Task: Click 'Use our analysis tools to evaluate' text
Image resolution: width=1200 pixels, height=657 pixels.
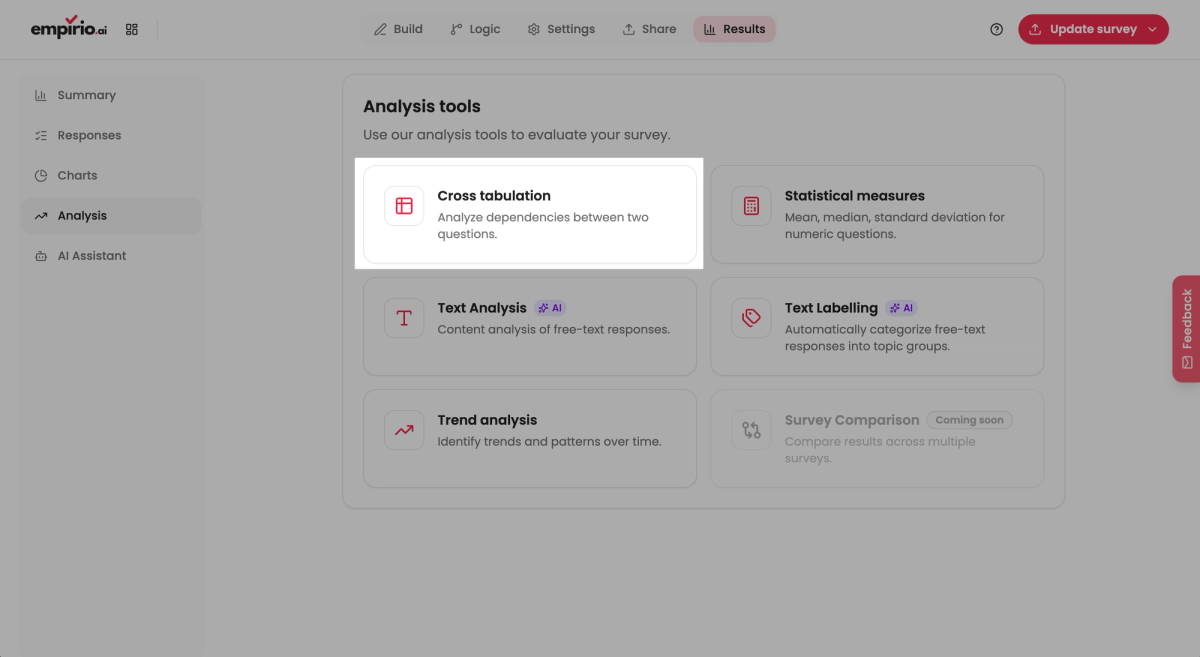Action: (x=516, y=135)
